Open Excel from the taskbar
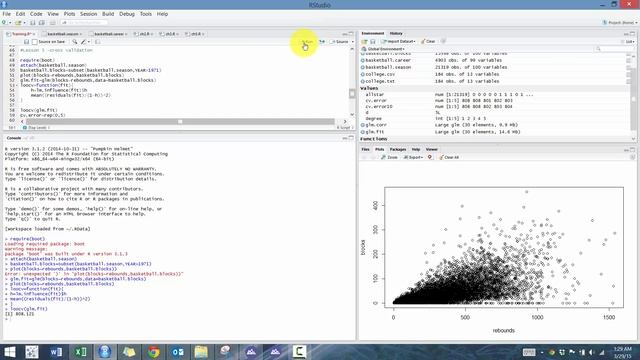This screenshot has width=640, height=360. [x=80, y=352]
